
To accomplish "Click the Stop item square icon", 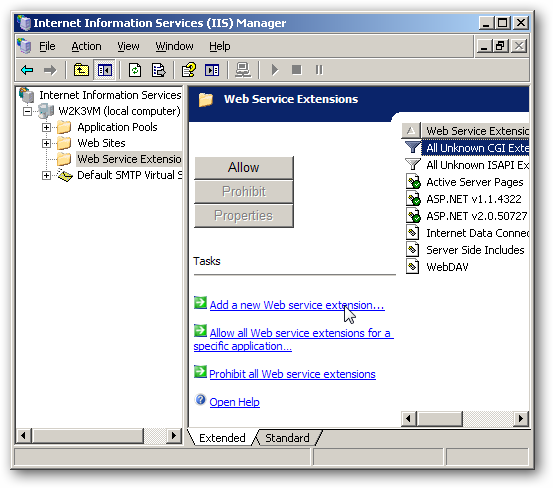I will point(297,70).
